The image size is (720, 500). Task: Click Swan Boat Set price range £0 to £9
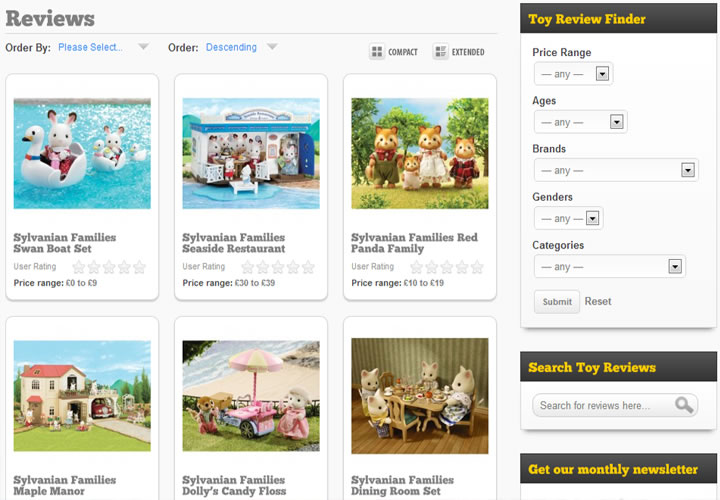55,283
